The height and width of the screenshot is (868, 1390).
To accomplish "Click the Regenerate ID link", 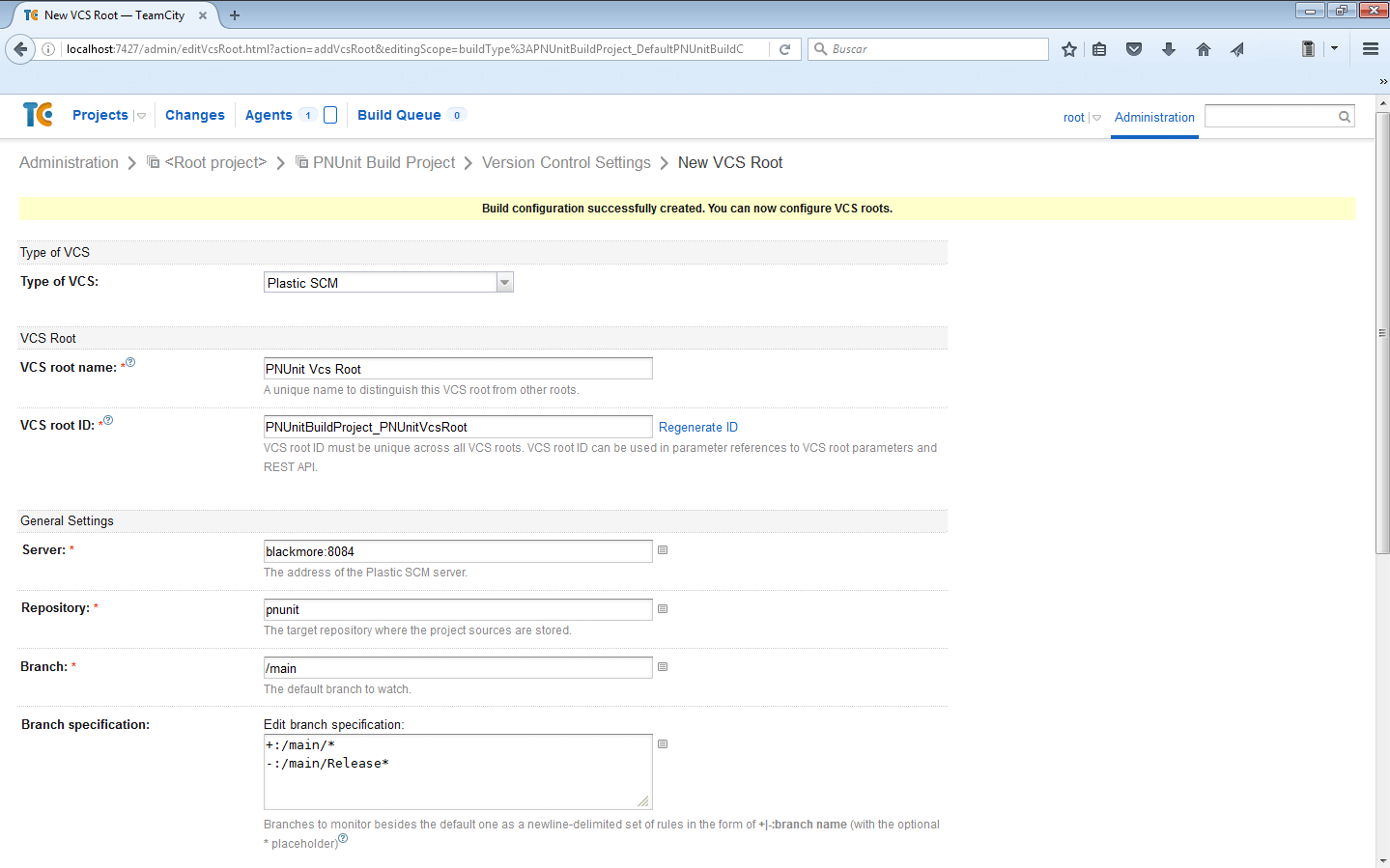I will coord(697,427).
